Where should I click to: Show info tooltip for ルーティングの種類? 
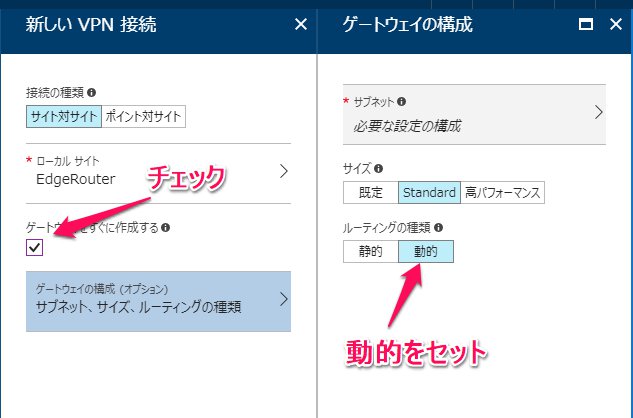click(438, 227)
